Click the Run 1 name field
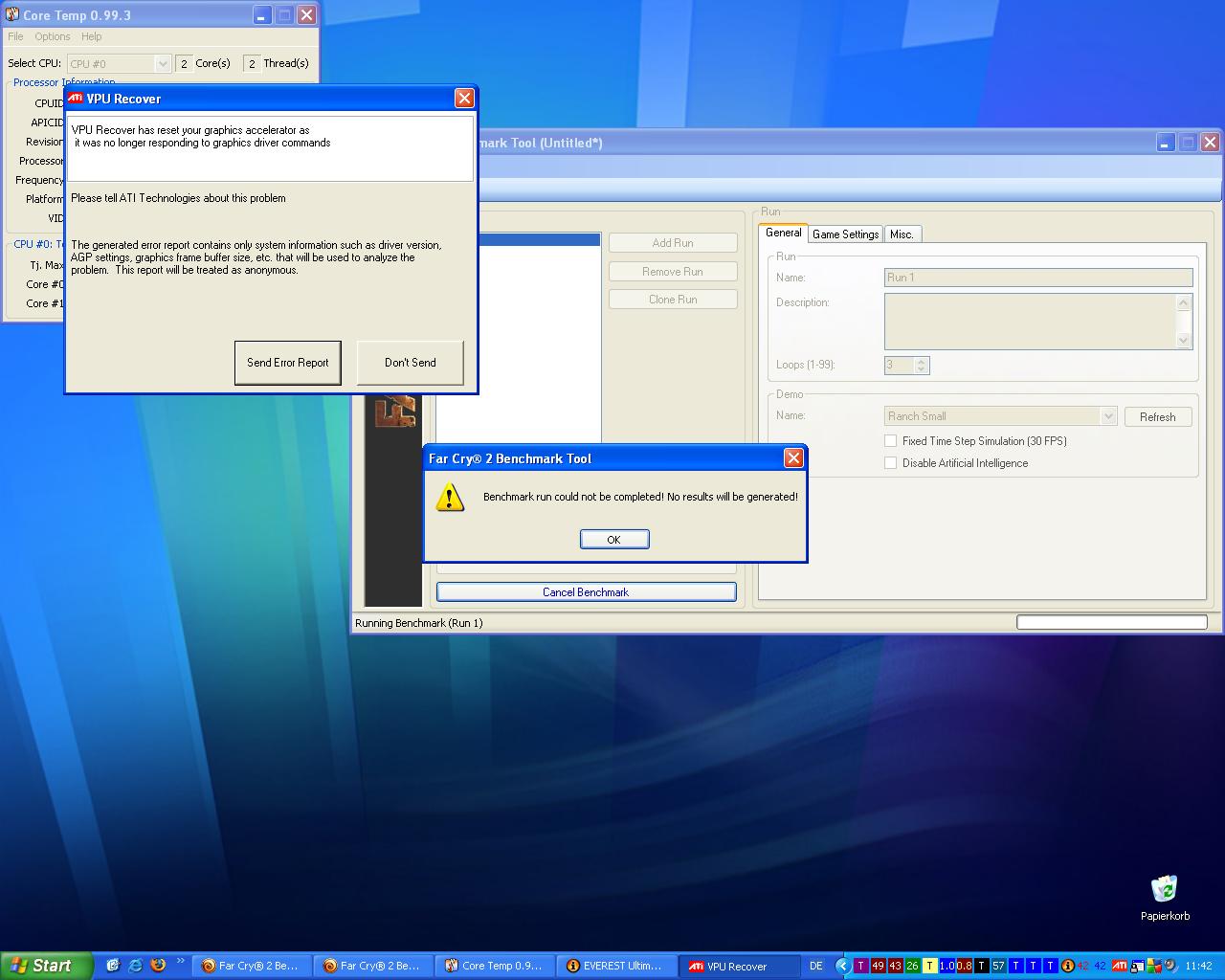Image resolution: width=1225 pixels, height=980 pixels. point(1038,278)
